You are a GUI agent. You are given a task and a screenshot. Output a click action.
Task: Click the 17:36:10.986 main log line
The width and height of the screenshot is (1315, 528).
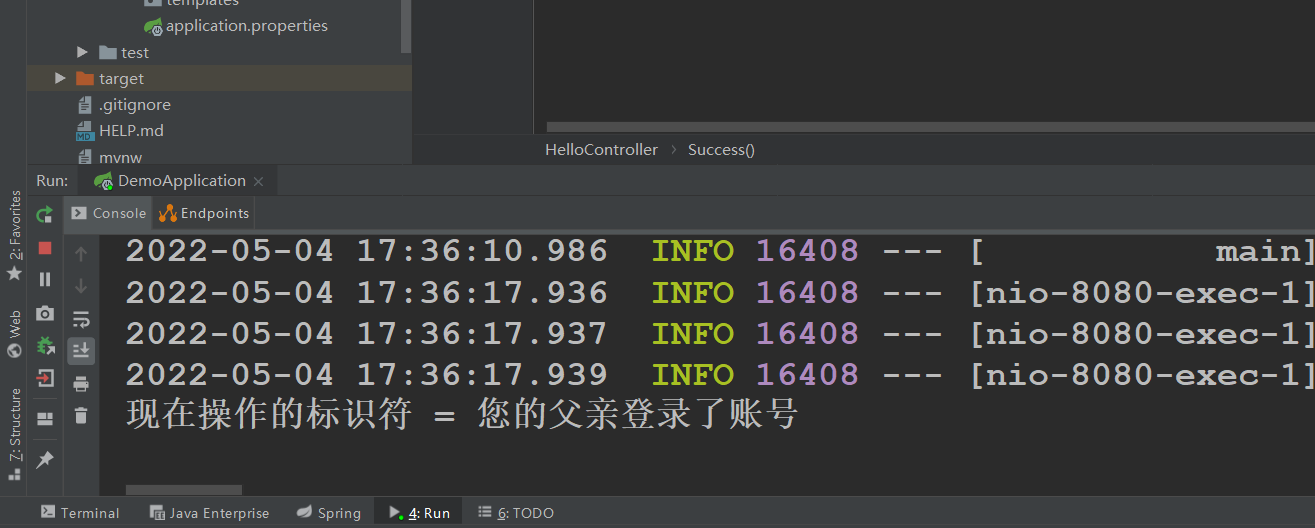pyautogui.click(x=720, y=251)
